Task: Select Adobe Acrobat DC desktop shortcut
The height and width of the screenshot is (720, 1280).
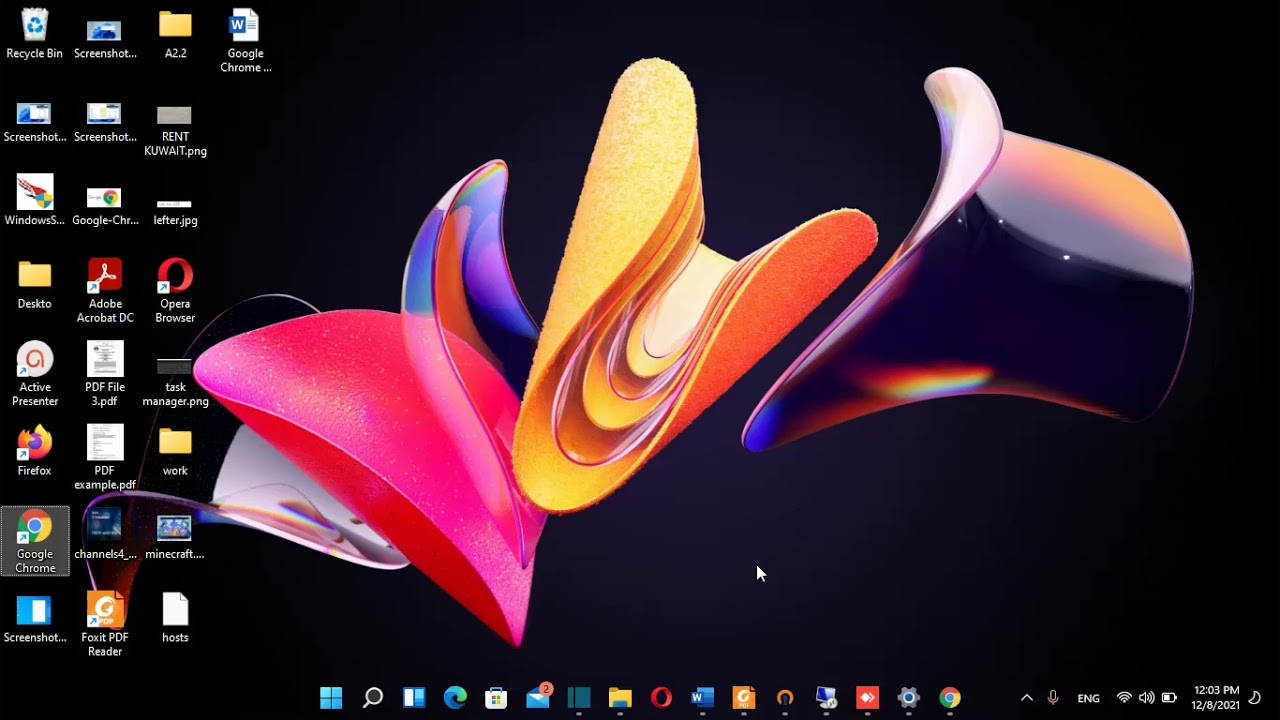Action: point(105,291)
